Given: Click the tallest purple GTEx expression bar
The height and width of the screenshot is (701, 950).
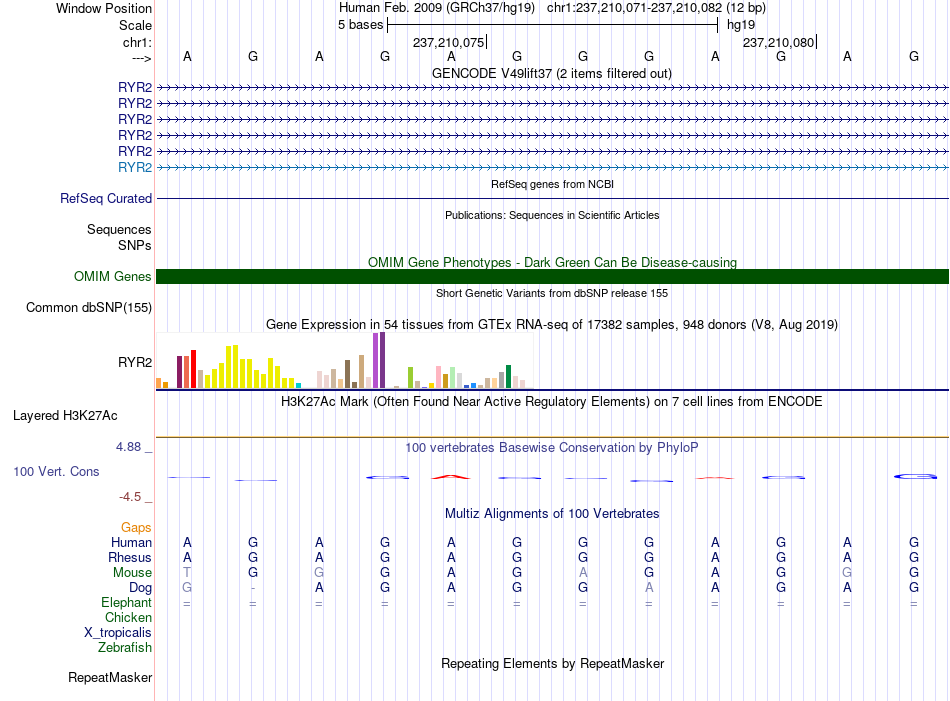Looking at the screenshot, I should point(382,360).
